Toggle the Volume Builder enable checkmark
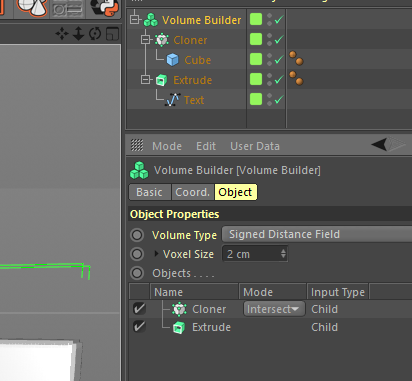This screenshot has width=412, height=381. (x=279, y=20)
